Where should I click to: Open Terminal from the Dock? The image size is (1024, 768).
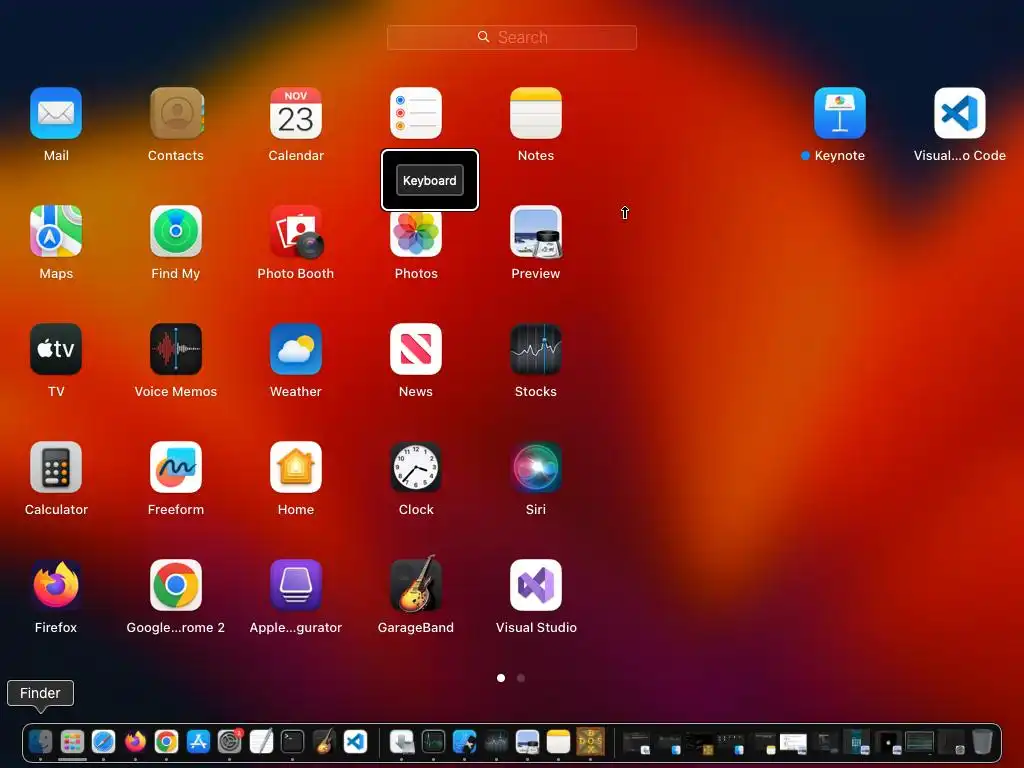coord(293,742)
